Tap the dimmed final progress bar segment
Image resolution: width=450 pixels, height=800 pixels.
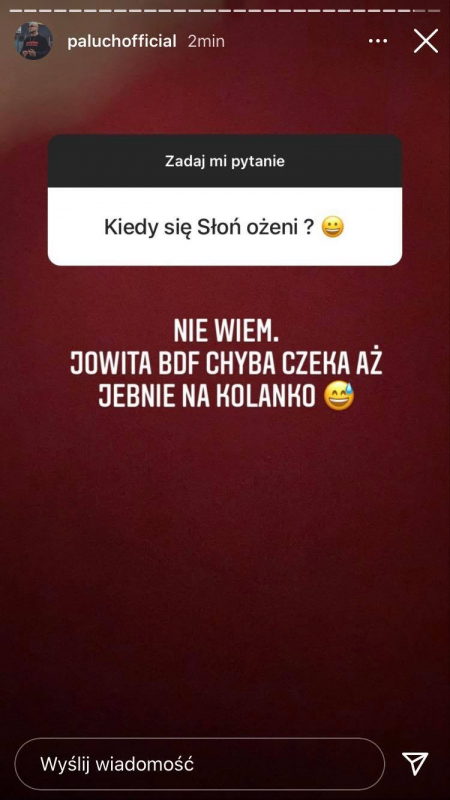(x=433, y=10)
